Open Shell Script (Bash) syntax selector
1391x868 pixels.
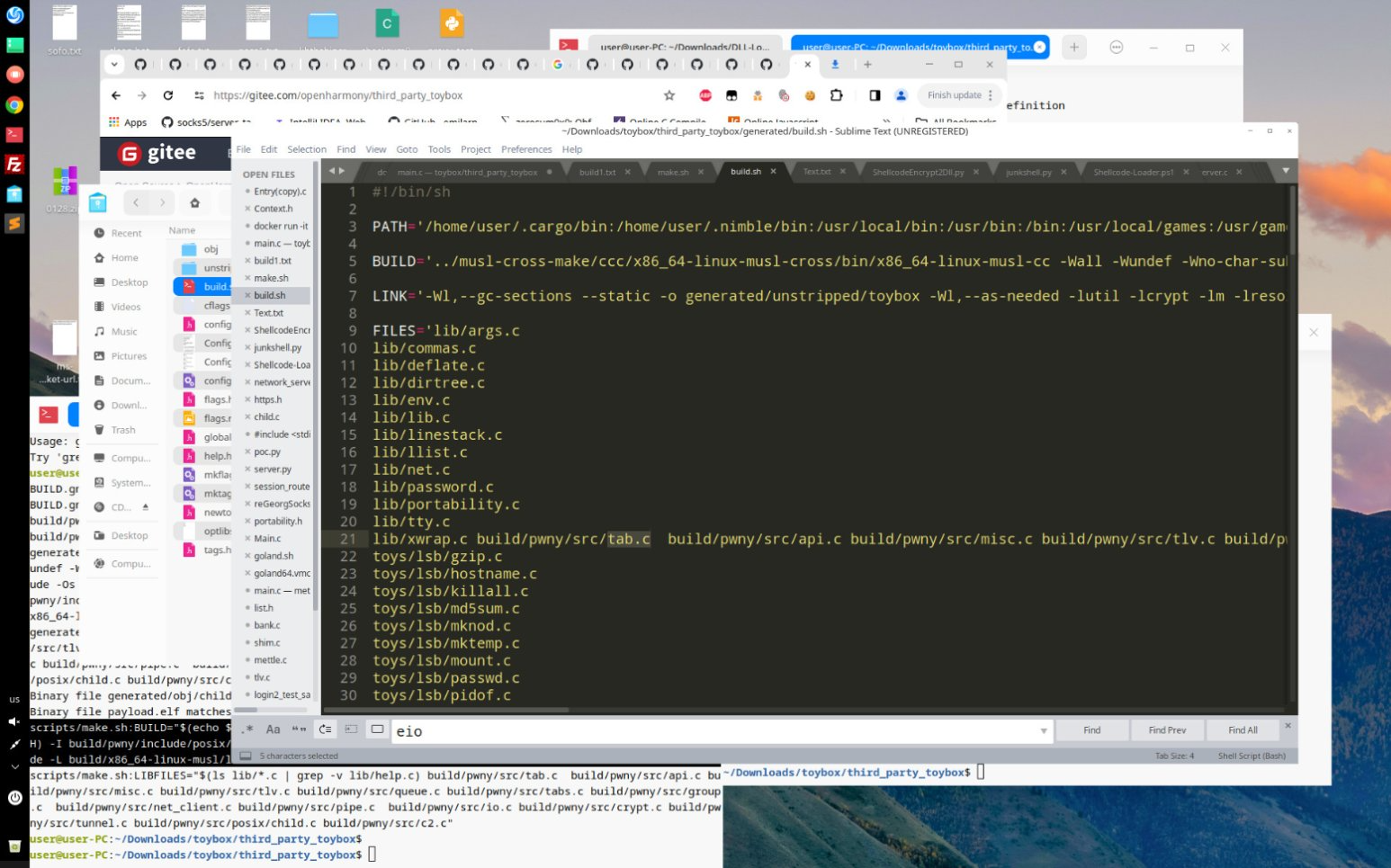[x=1252, y=756]
